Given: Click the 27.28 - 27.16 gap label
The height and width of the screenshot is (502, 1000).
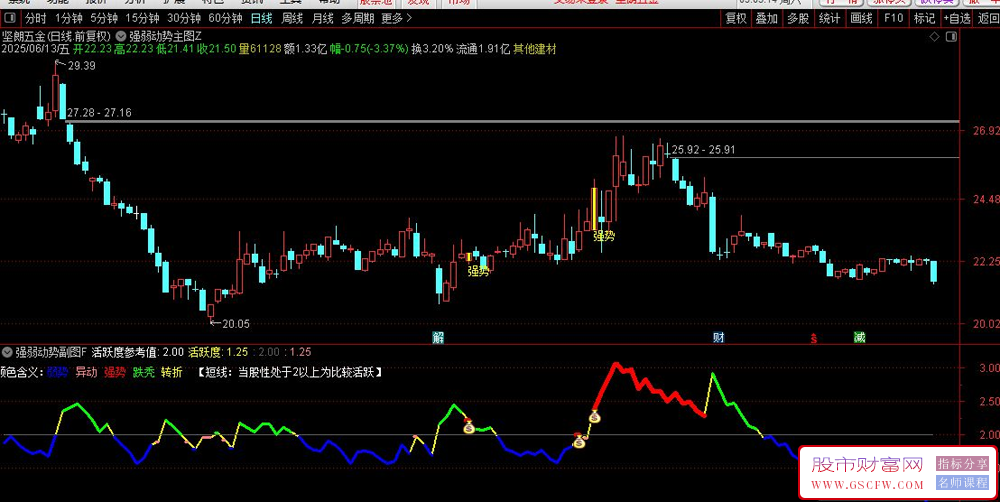Looking at the screenshot, I should click(99, 113).
